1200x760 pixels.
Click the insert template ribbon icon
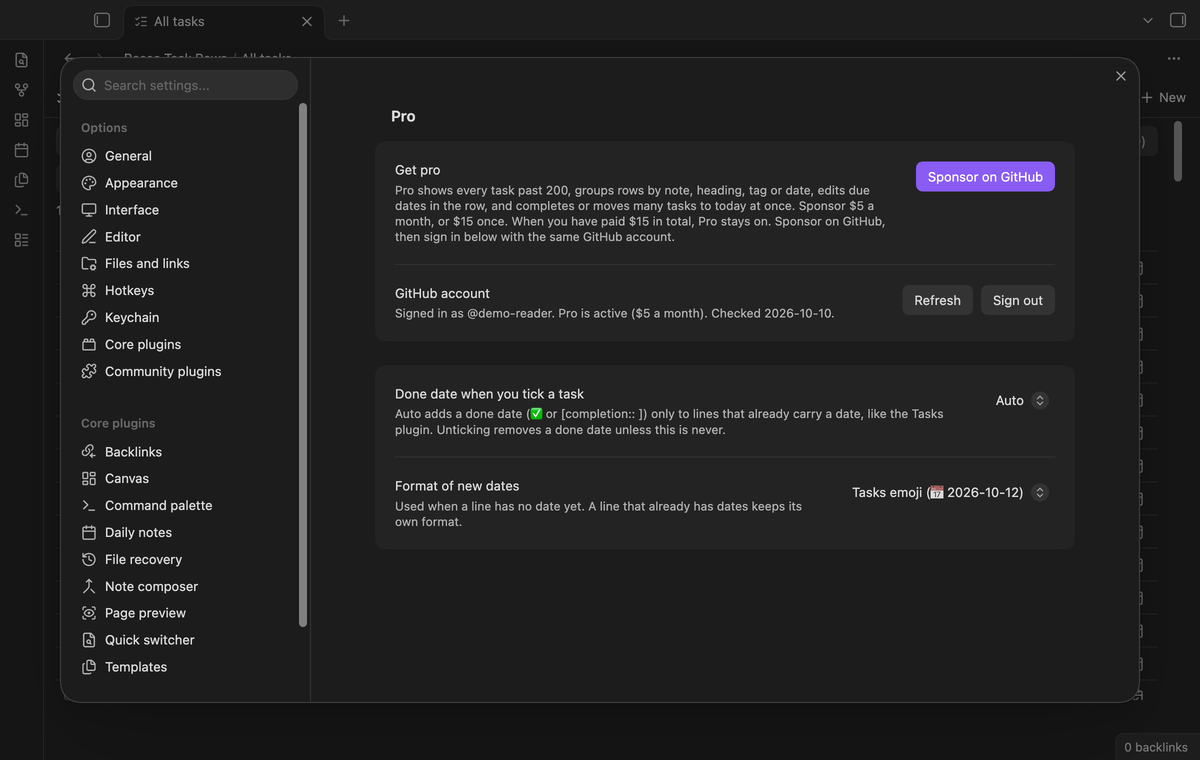(x=21, y=180)
